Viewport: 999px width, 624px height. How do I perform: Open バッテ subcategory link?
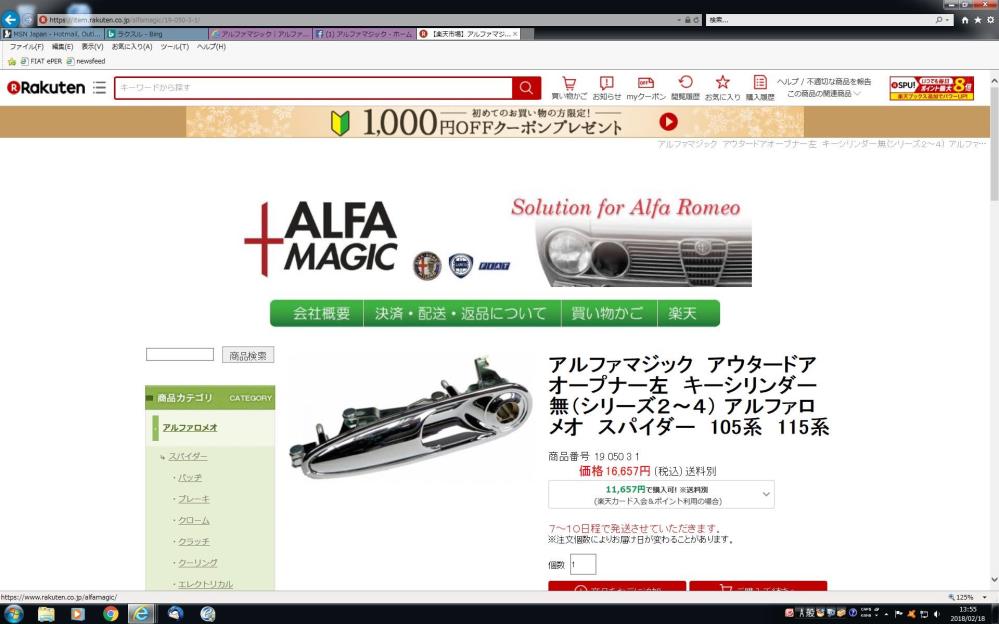pos(190,477)
